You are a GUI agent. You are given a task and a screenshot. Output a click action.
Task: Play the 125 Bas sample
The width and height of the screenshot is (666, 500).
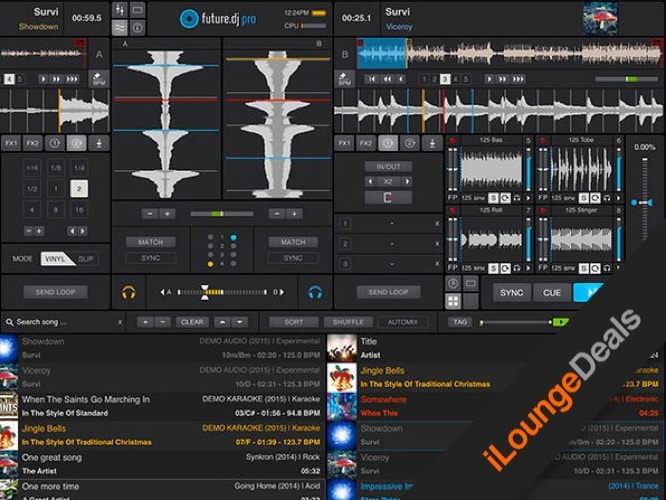pos(528,198)
